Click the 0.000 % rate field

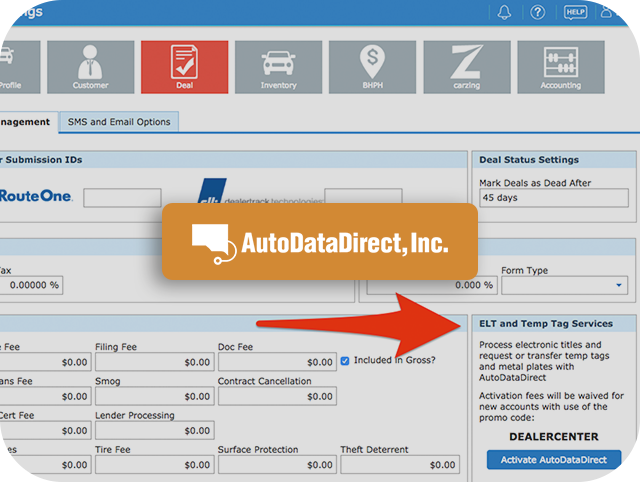click(x=432, y=285)
